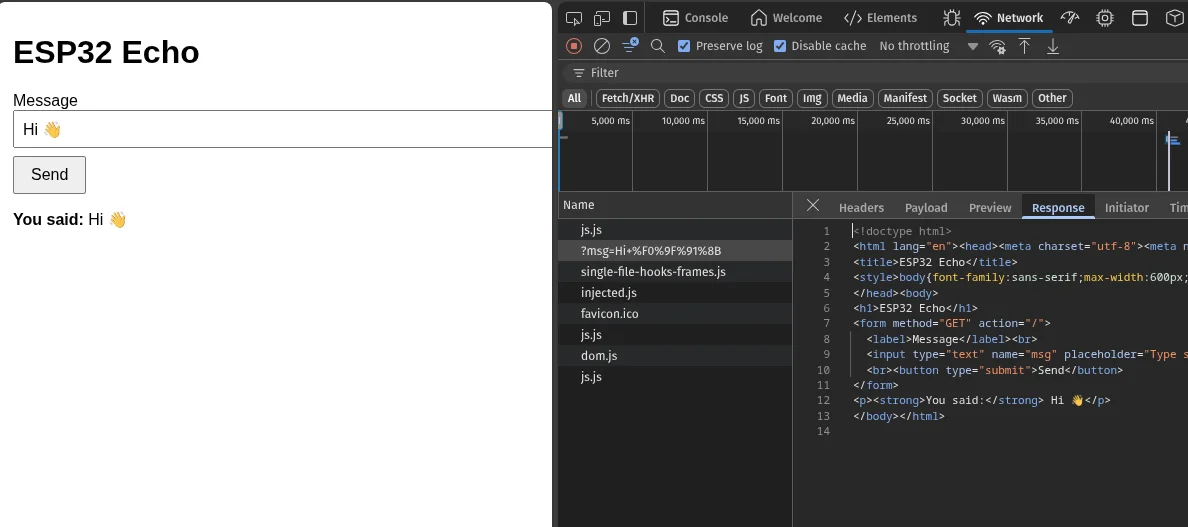Select the favicon.ico request
Viewport: 1188px width, 527px height.
[x=609, y=314]
